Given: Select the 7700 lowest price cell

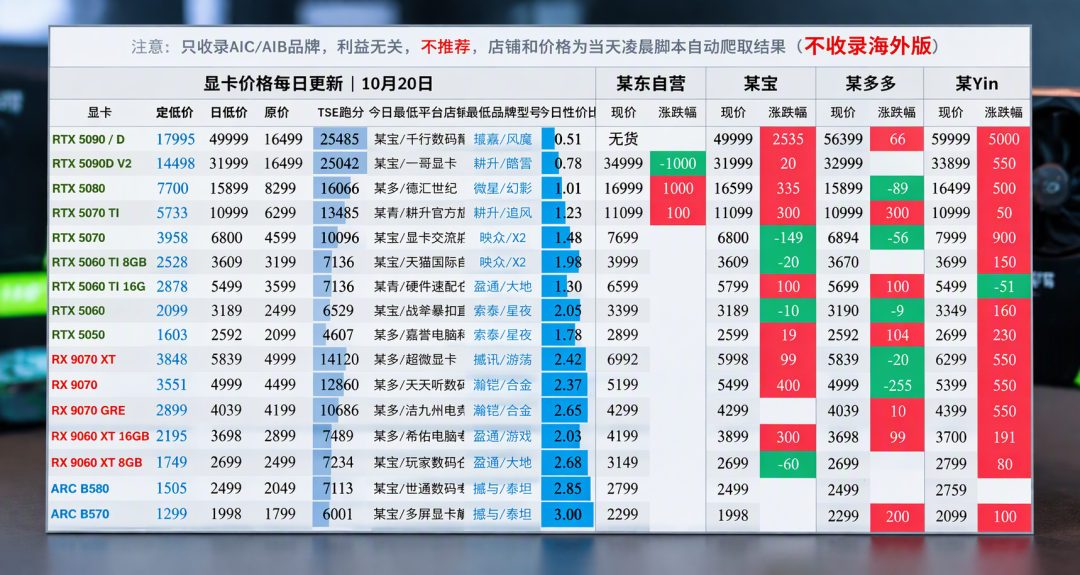Looking at the screenshot, I should [173, 189].
